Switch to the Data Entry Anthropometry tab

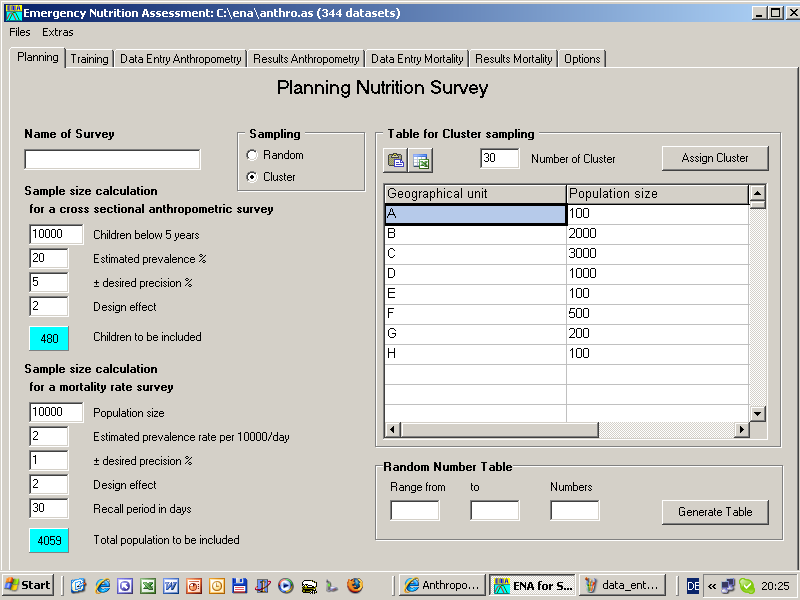click(x=181, y=59)
